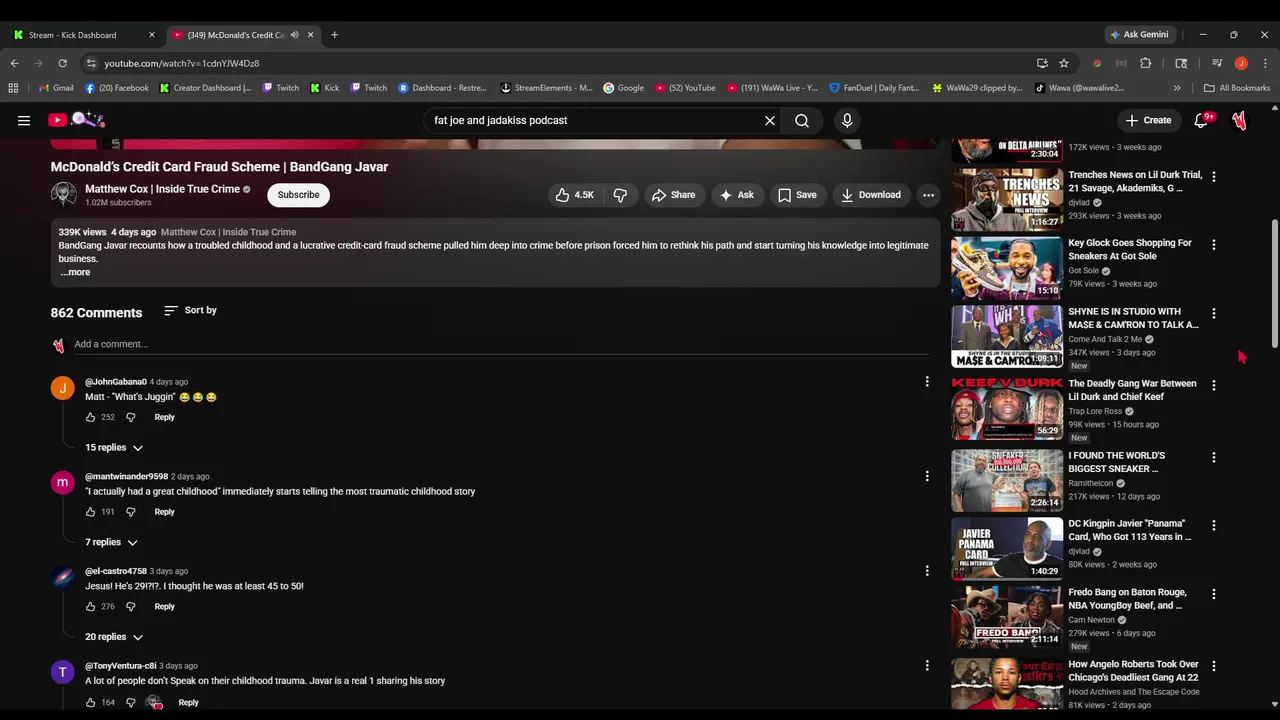Open browser extensions puzzle icon
The image size is (1280, 720).
(1146, 63)
